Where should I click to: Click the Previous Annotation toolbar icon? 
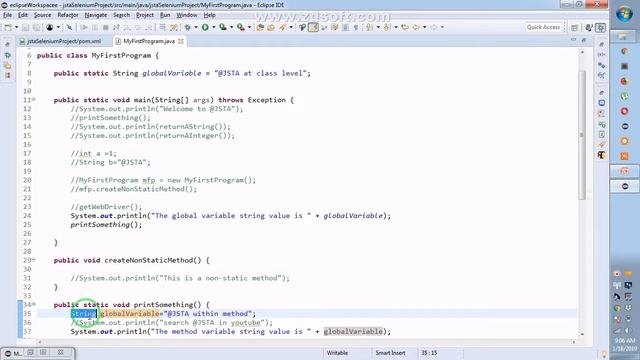click(387, 27)
